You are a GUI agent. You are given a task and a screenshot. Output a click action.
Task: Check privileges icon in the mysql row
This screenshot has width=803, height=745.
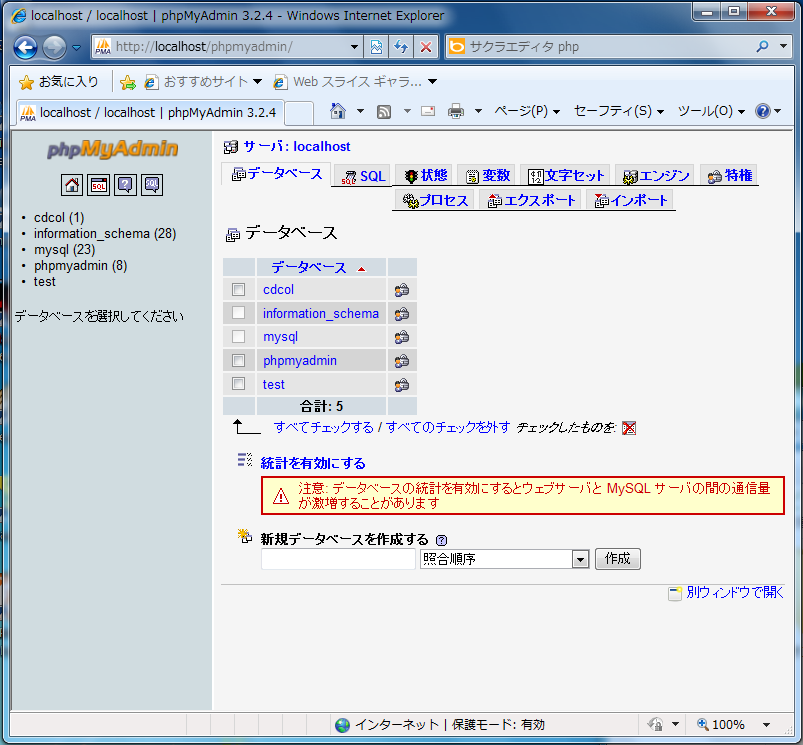401,337
